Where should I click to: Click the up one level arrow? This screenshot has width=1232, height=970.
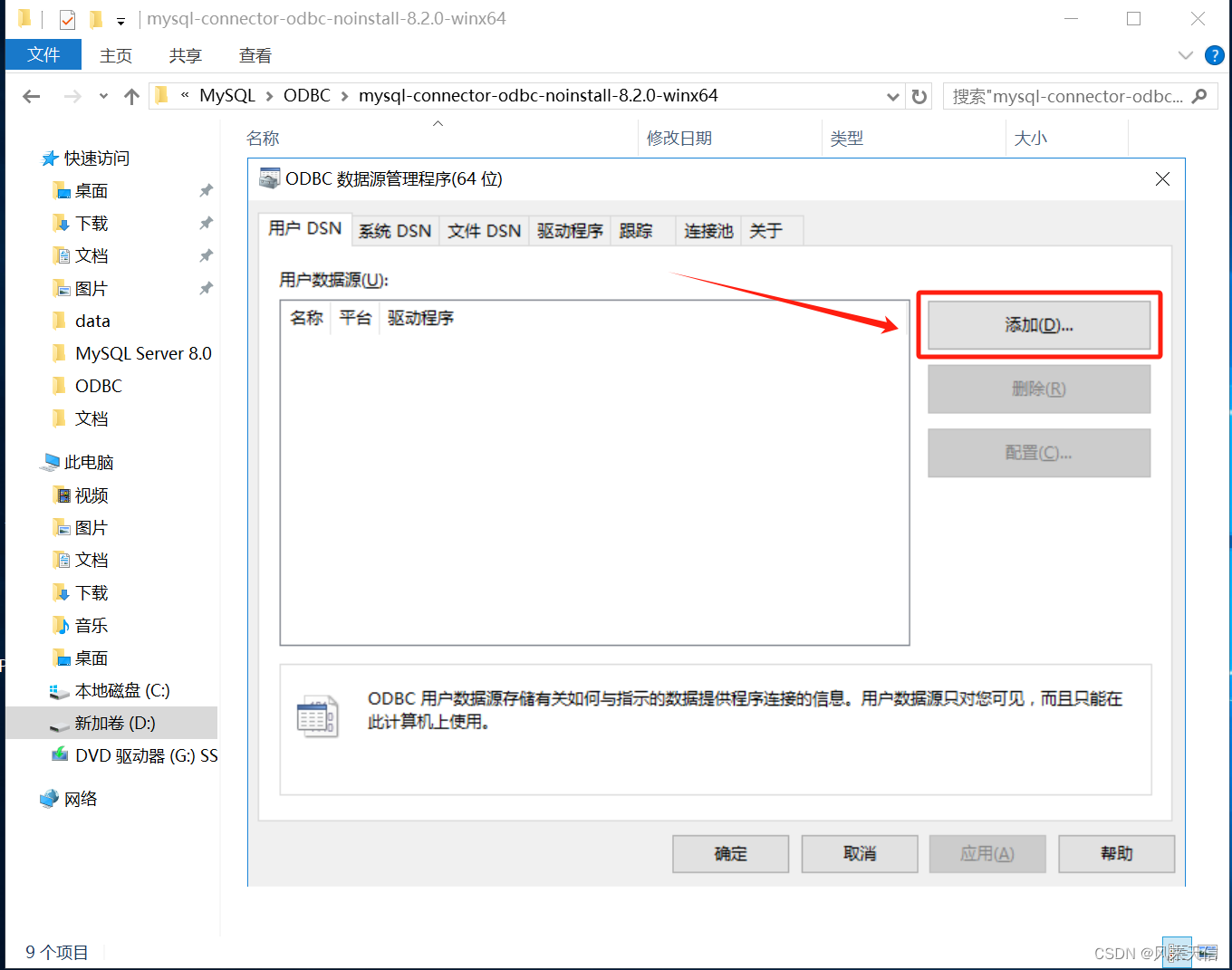click(130, 96)
